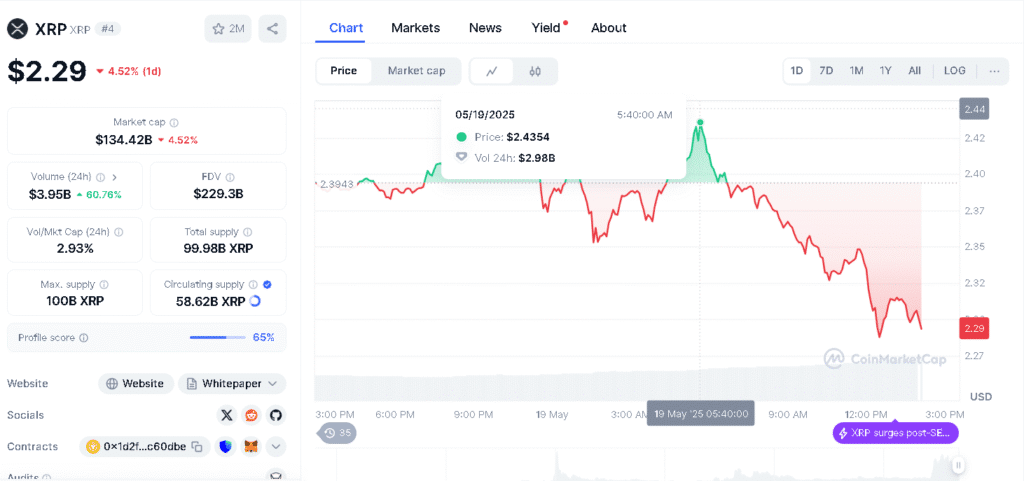Expand the Whitepaper dropdown

232,384
